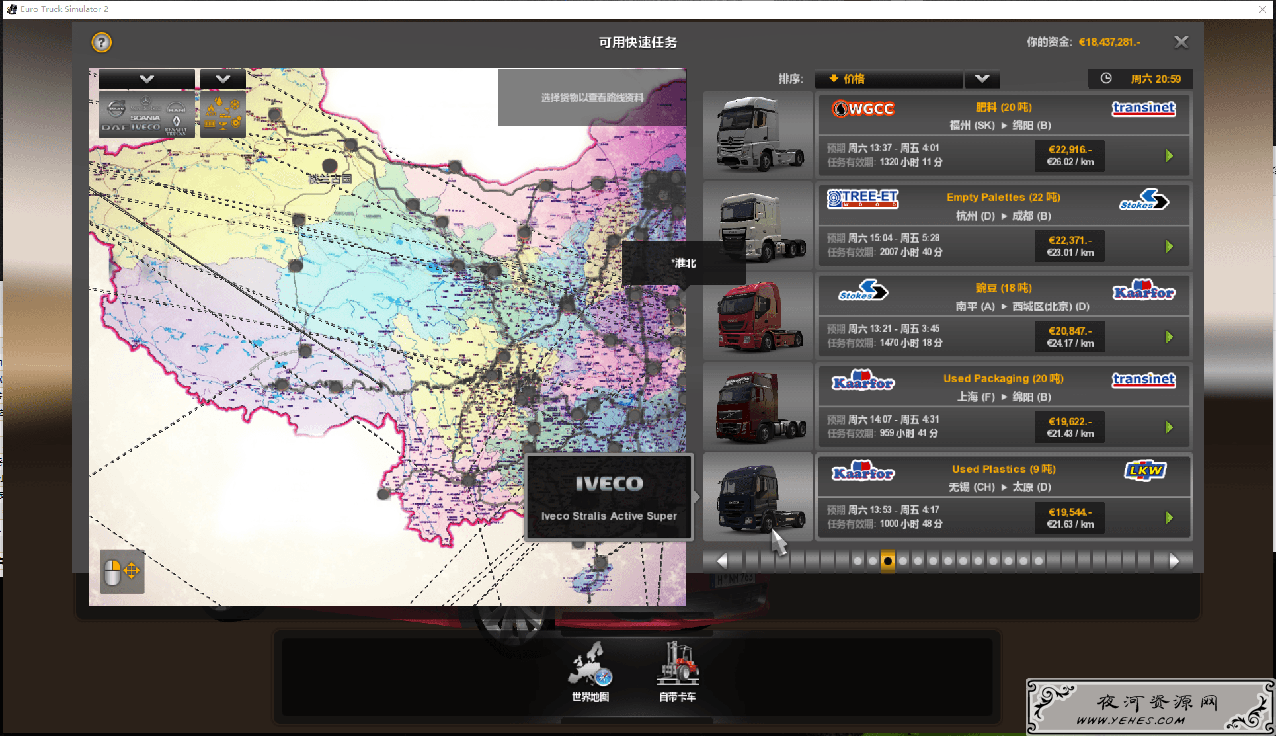Image resolution: width=1276 pixels, height=736 pixels.
Task: Open the 价格 sort order combo box
Action: click(x=888, y=79)
